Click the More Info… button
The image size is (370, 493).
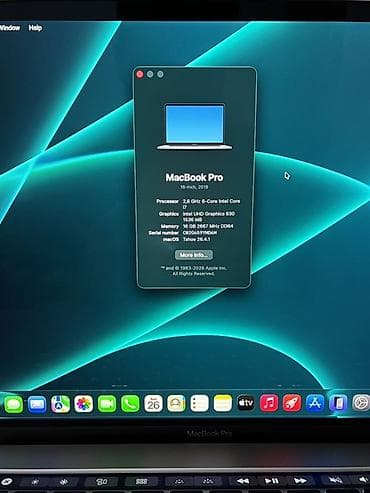pos(194,255)
